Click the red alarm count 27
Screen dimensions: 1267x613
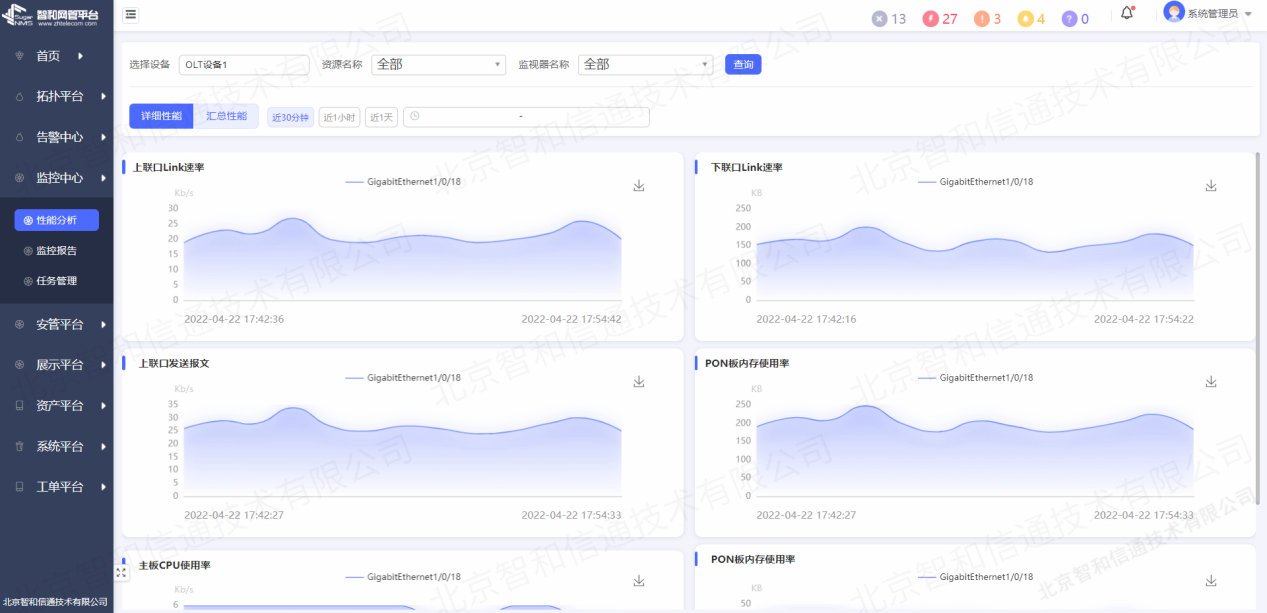click(940, 18)
